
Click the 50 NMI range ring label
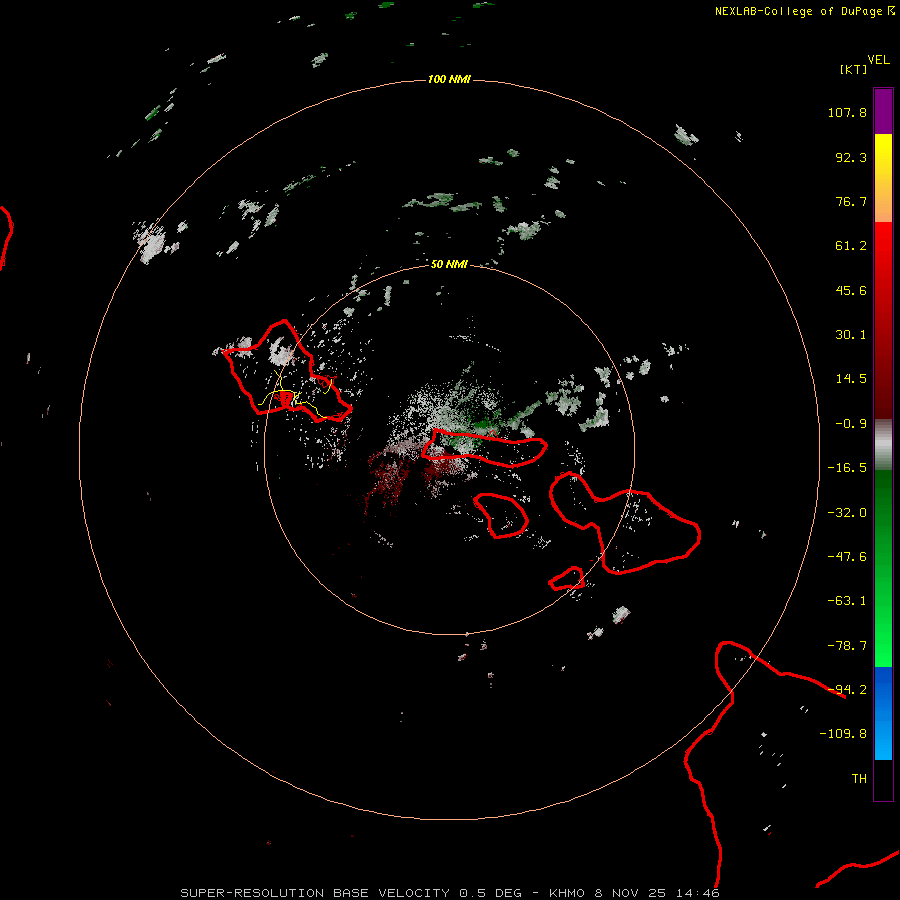click(x=449, y=264)
